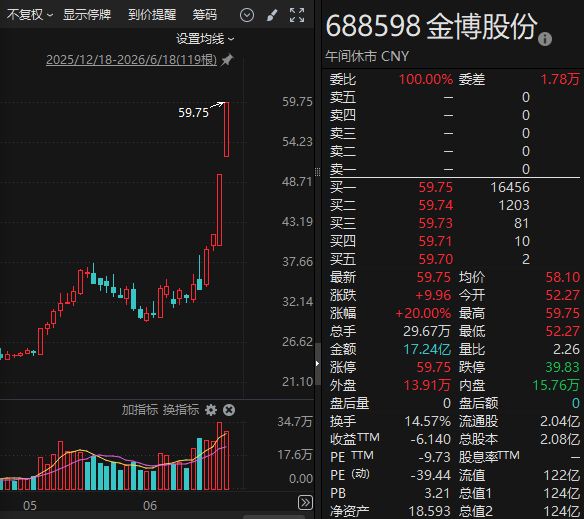Viewport: 584px width, 519px height.
Task: Open 设置均线 moving average dropdown
Action: (205, 39)
